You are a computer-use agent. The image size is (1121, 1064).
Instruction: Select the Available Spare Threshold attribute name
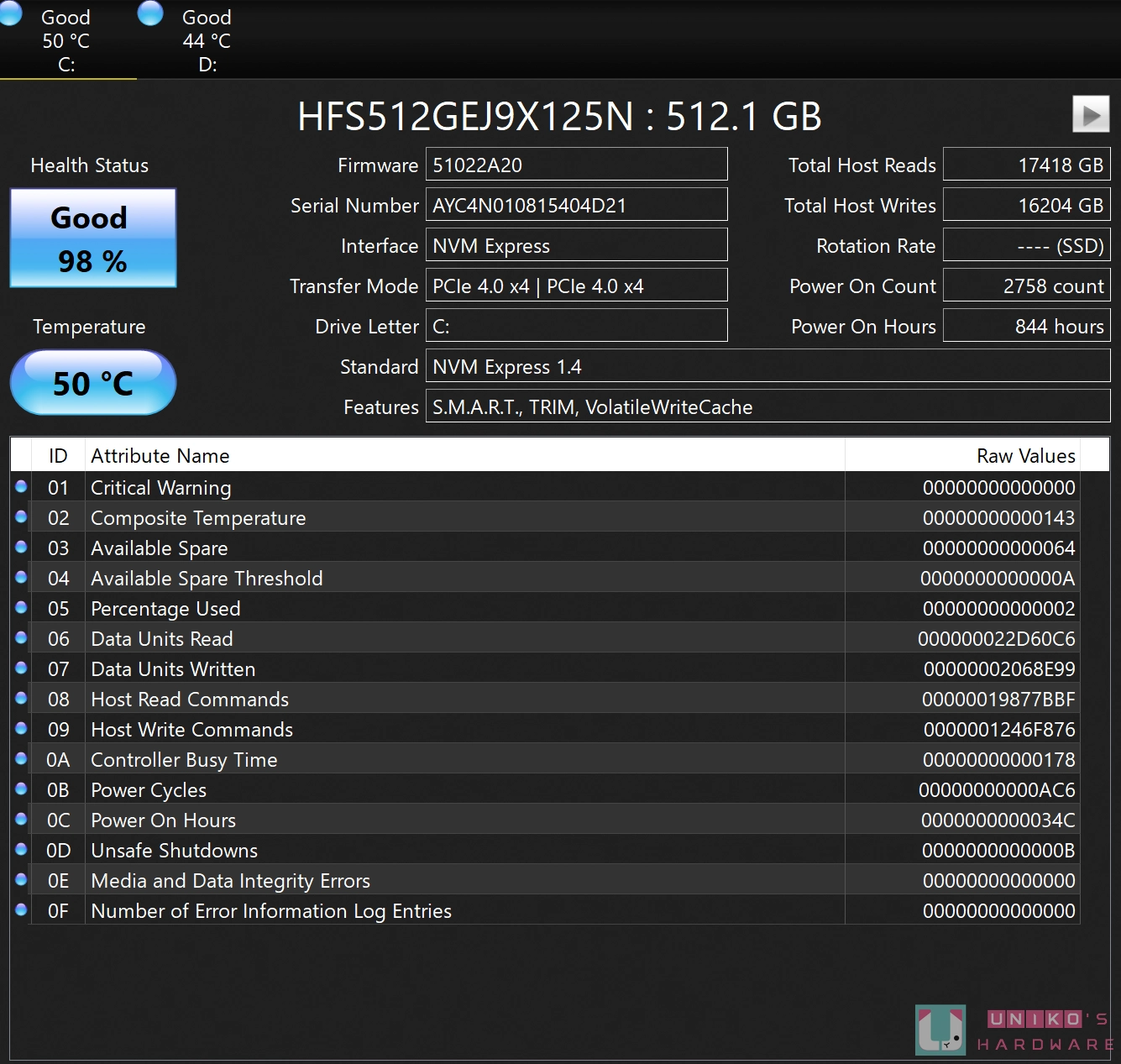(207, 579)
